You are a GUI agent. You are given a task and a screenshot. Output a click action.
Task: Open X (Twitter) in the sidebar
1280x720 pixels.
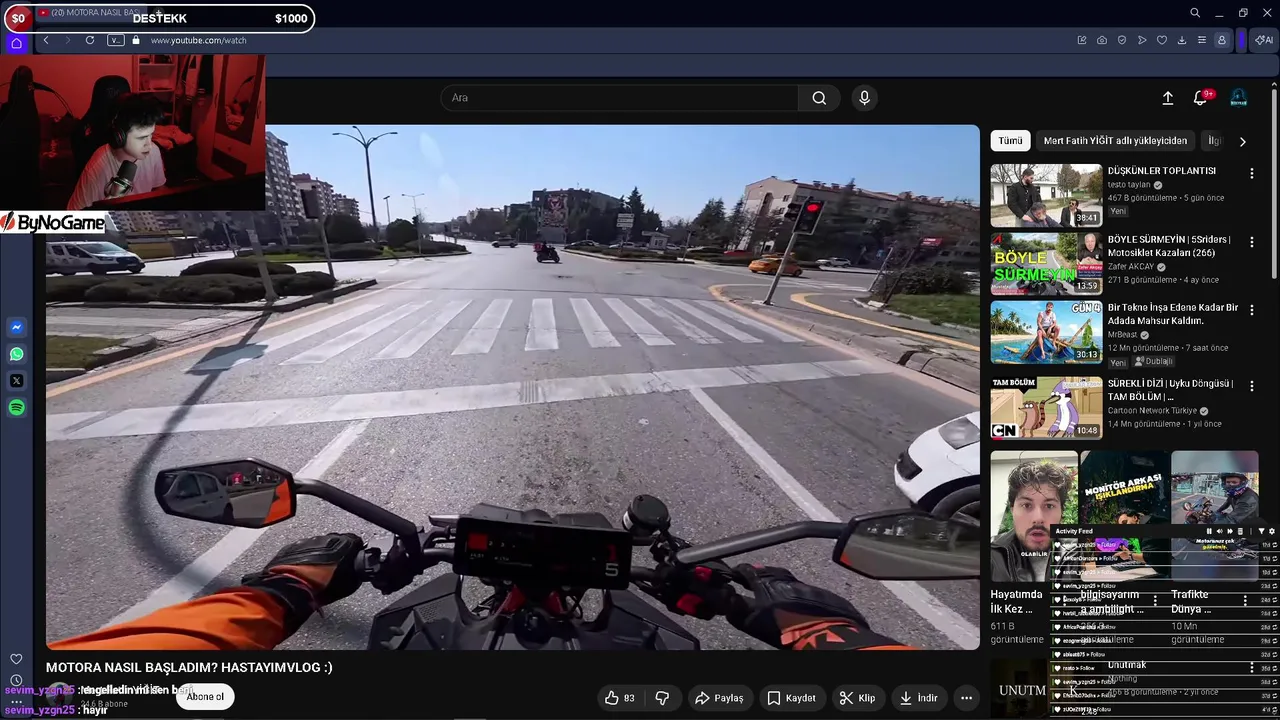click(16, 381)
